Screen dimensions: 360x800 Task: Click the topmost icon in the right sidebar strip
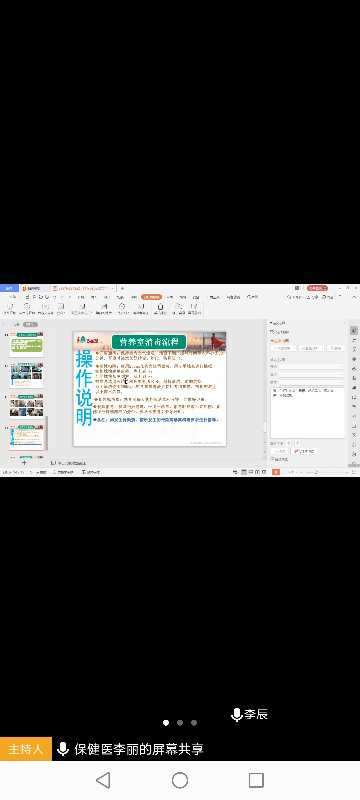354,331
